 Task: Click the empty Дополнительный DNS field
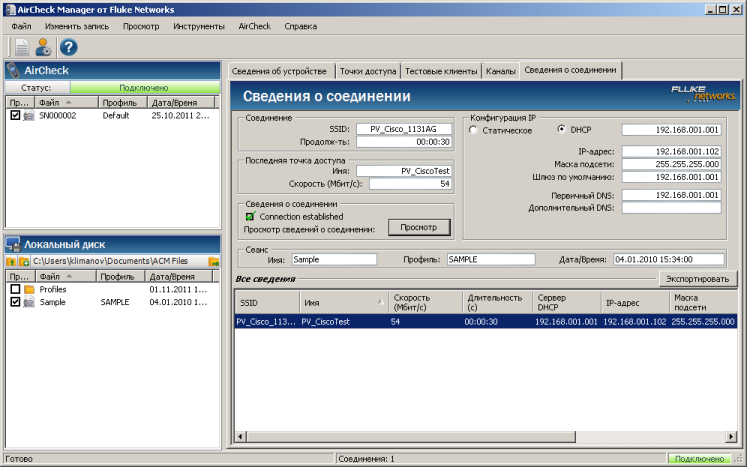pyautogui.click(x=671, y=208)
